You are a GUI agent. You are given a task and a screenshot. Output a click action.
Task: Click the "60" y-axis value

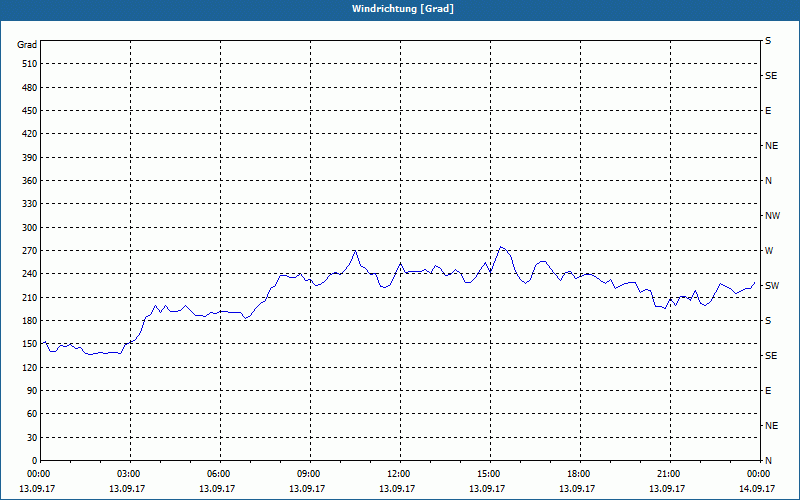click(x=32, y=414)
